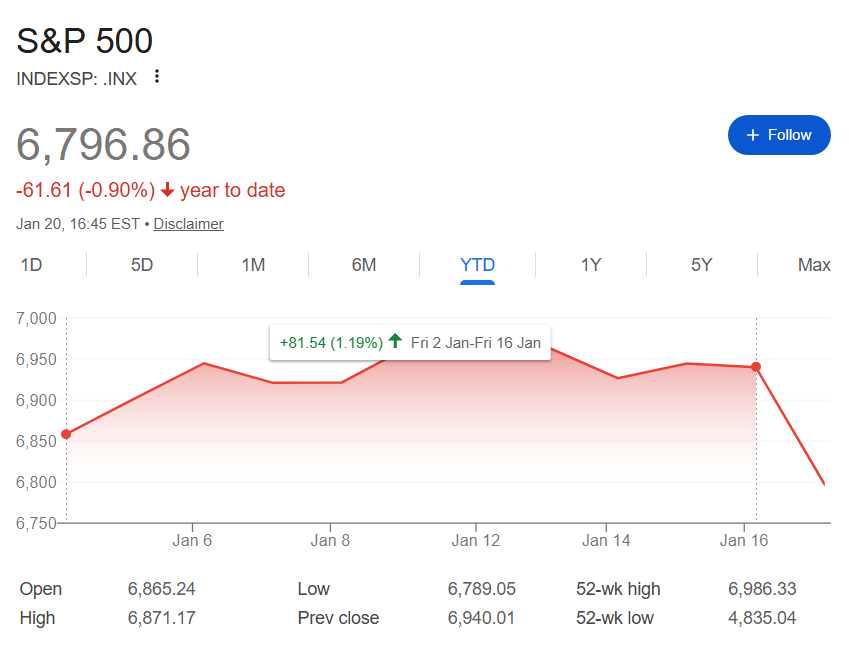Click the red data point marker near Jan 16
Screen dimensions: 849x666
pyautogui.click(x=756, y=367)
